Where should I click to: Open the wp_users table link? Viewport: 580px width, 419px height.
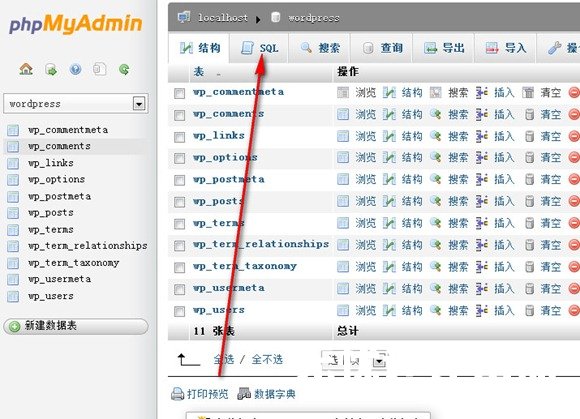[x=219, y=310]
